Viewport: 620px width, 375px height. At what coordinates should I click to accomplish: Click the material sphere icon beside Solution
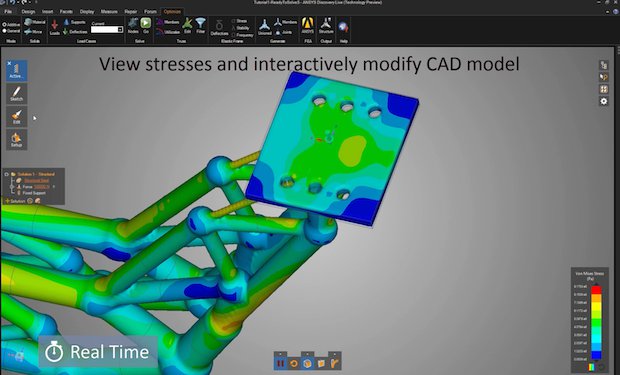click(38, 201)
